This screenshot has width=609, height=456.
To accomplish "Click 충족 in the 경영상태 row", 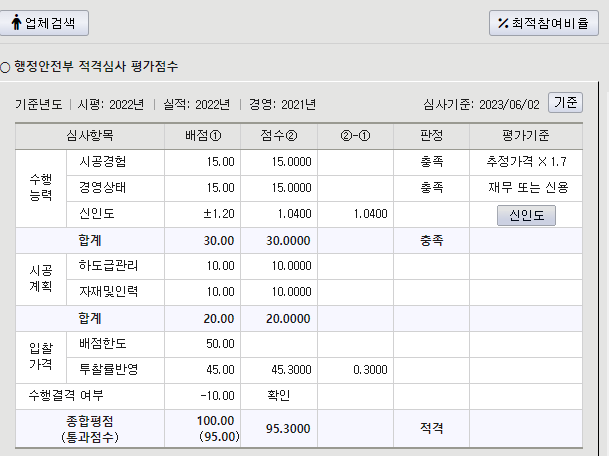I will 431,188.
